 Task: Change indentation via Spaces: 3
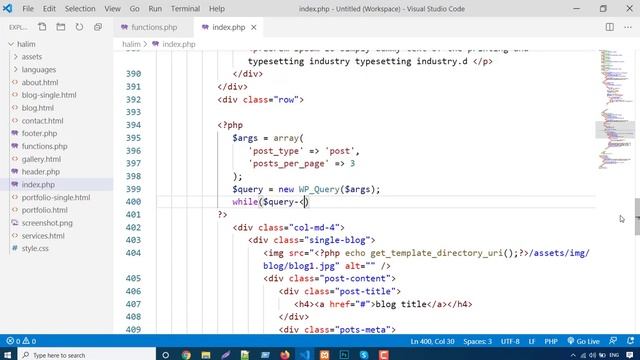477,341
